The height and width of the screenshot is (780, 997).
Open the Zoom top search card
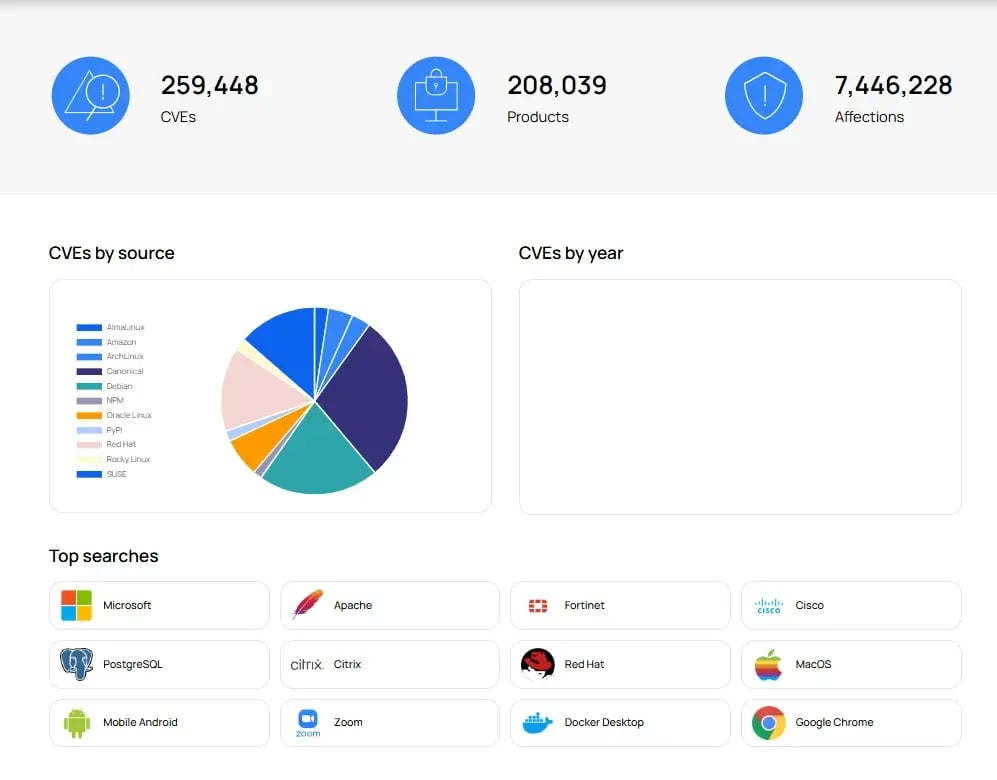(x=389, y=722)
